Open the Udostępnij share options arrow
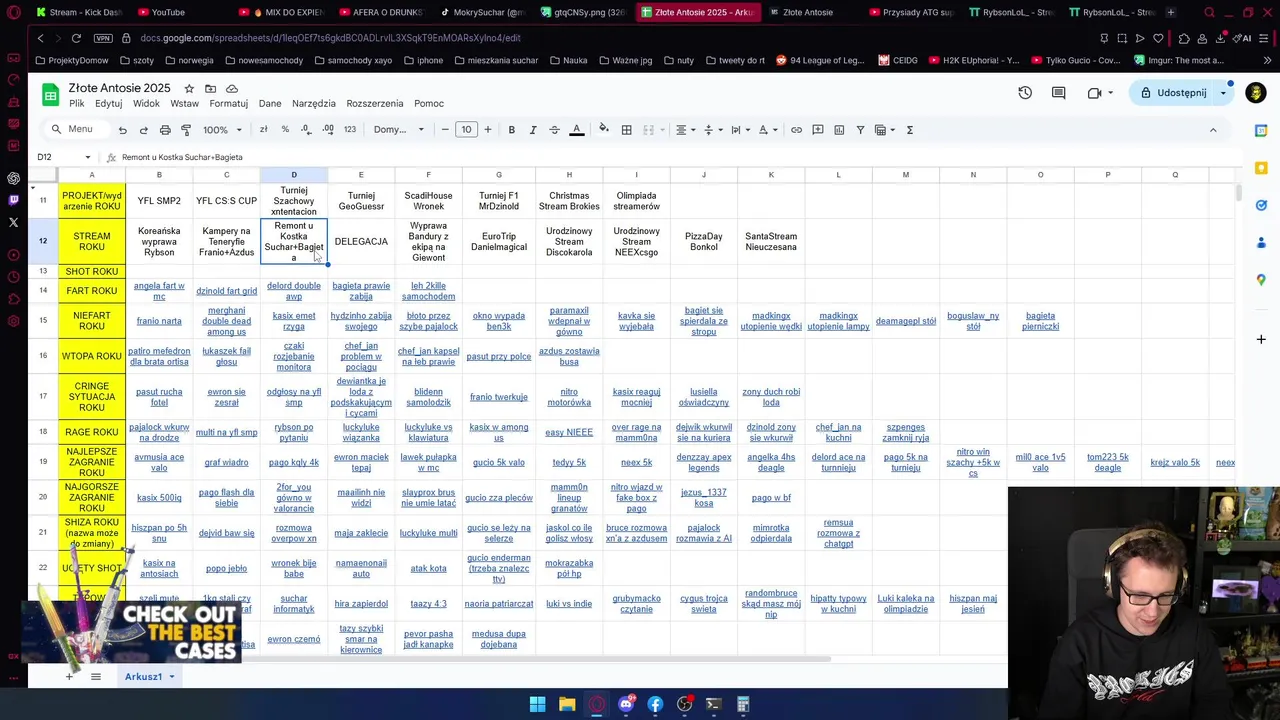 [x=1223, y=93]
